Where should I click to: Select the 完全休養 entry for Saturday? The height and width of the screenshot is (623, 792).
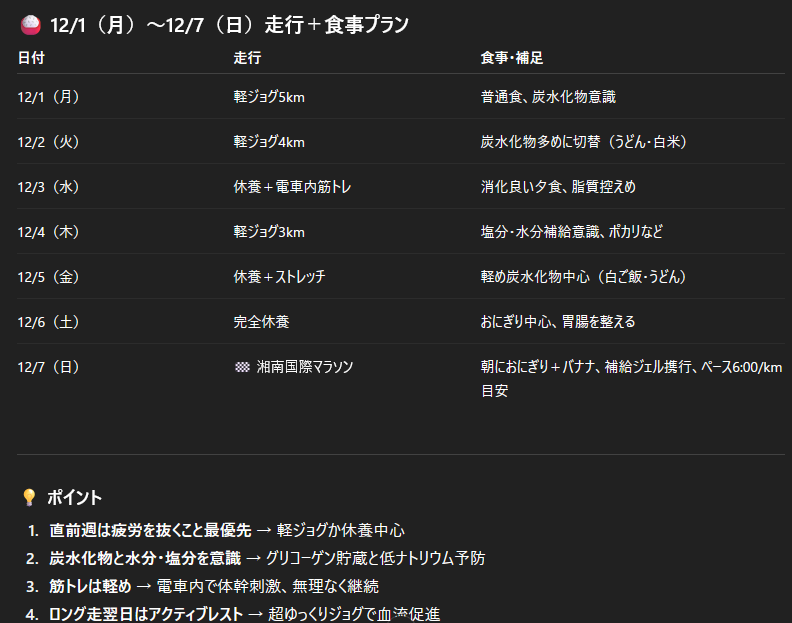click(262, 322)
